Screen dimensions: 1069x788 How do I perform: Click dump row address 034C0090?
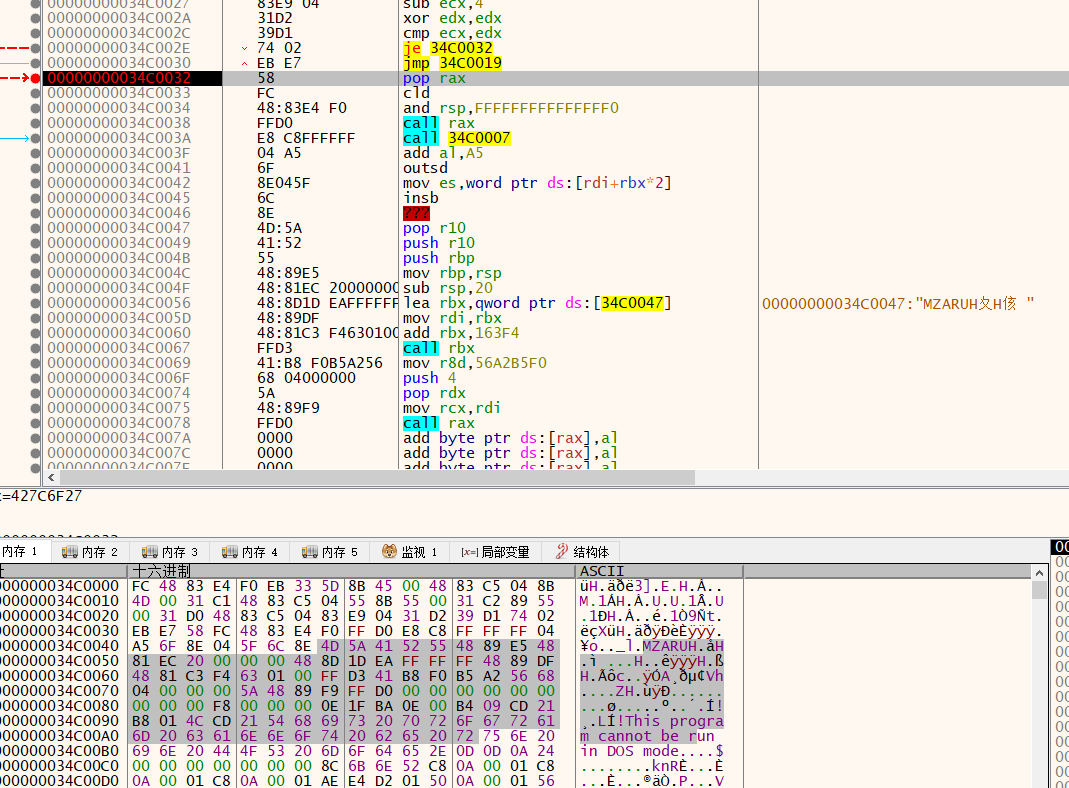60,721
